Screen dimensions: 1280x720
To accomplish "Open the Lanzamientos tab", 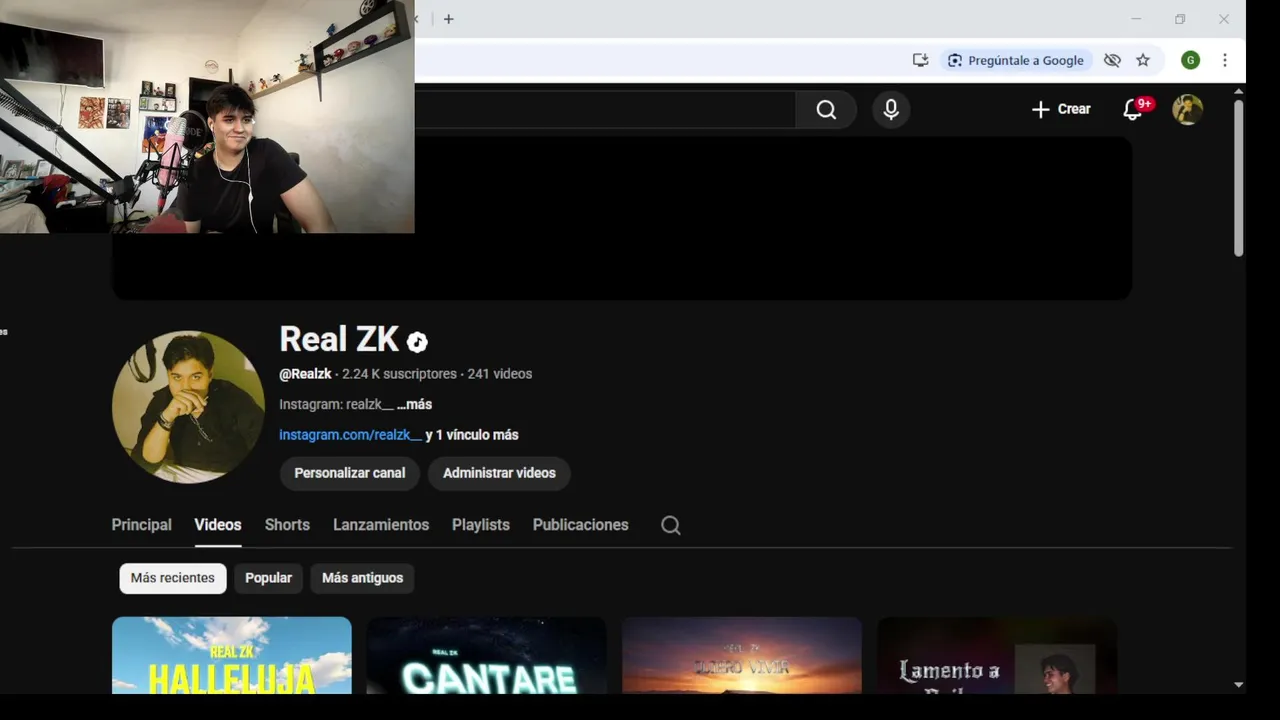I will tap(381, 525).
